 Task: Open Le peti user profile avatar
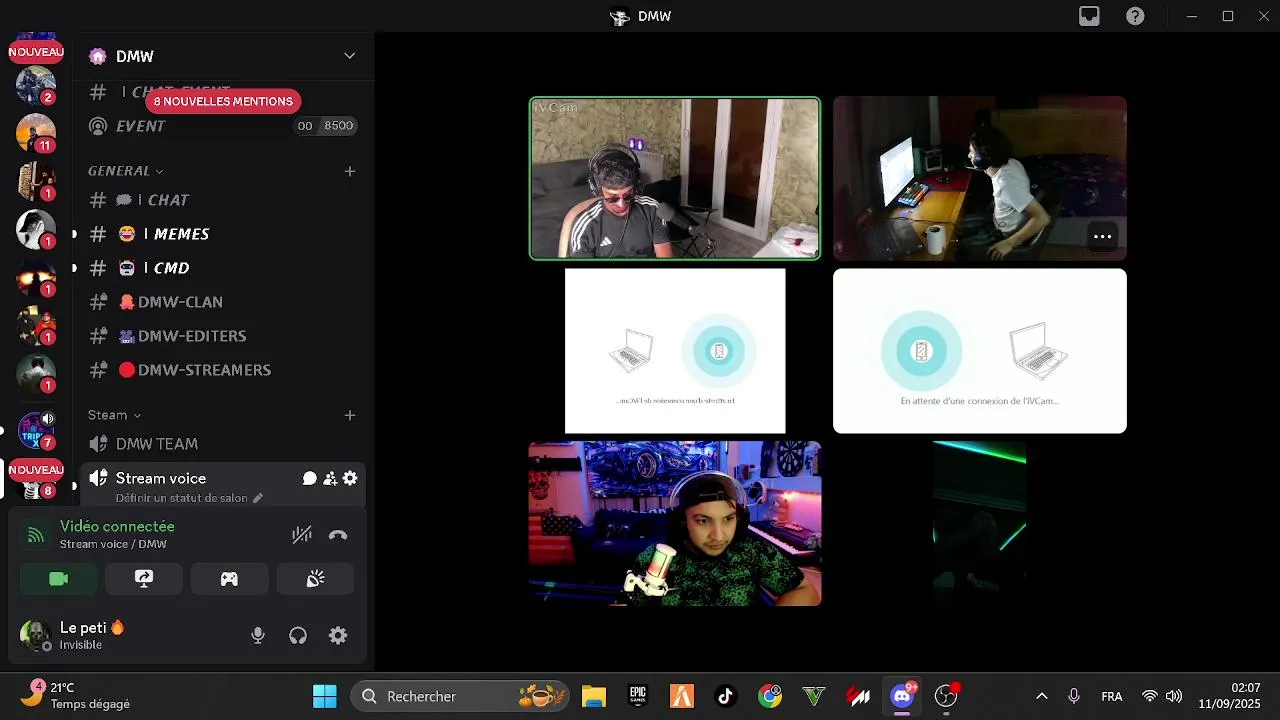pos(35,635)
